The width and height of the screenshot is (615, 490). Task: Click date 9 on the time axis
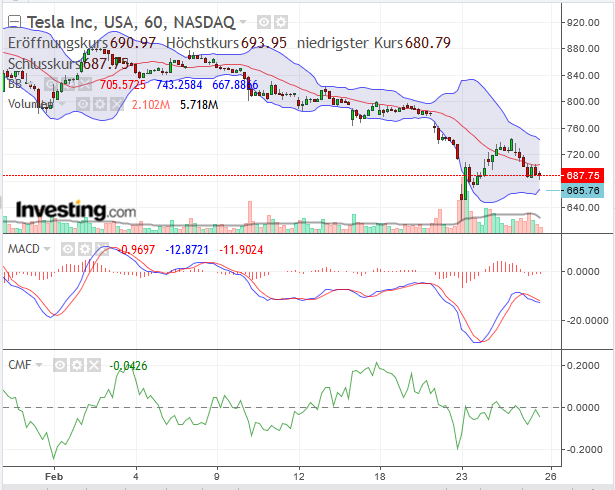click(x=217, y=477)
